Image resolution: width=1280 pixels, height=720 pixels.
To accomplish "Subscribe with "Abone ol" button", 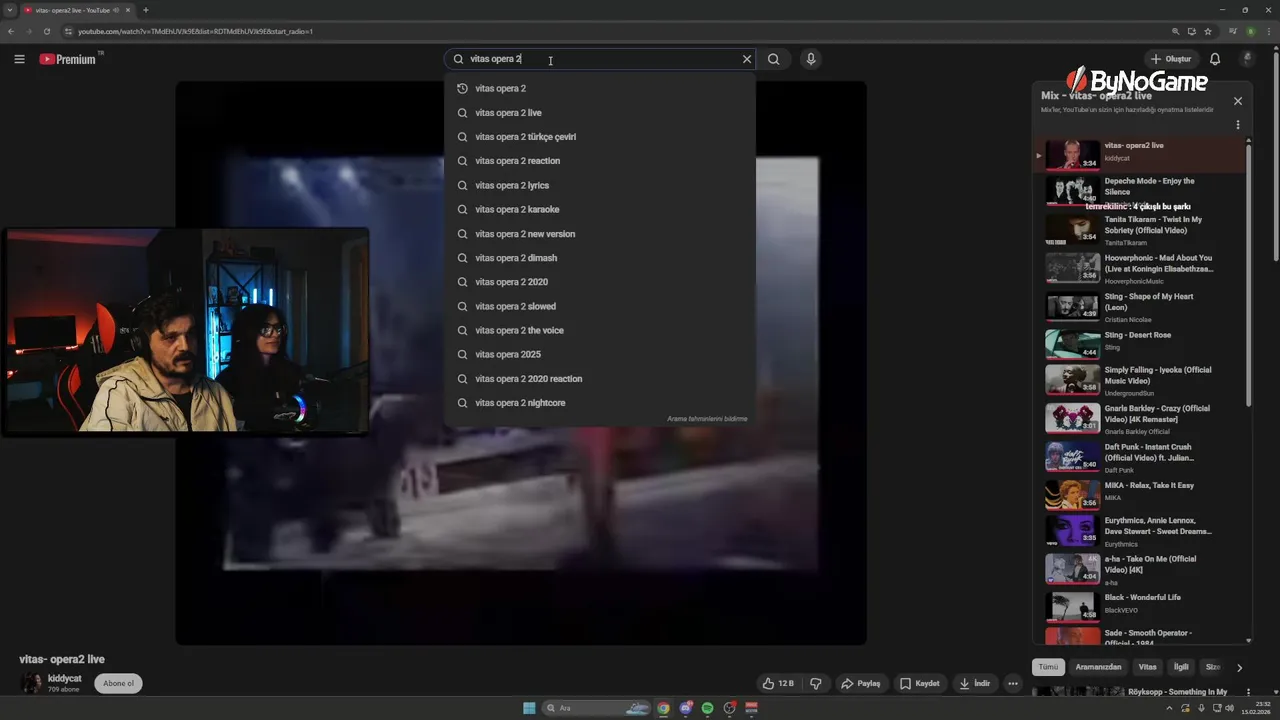I will (118, 684).
